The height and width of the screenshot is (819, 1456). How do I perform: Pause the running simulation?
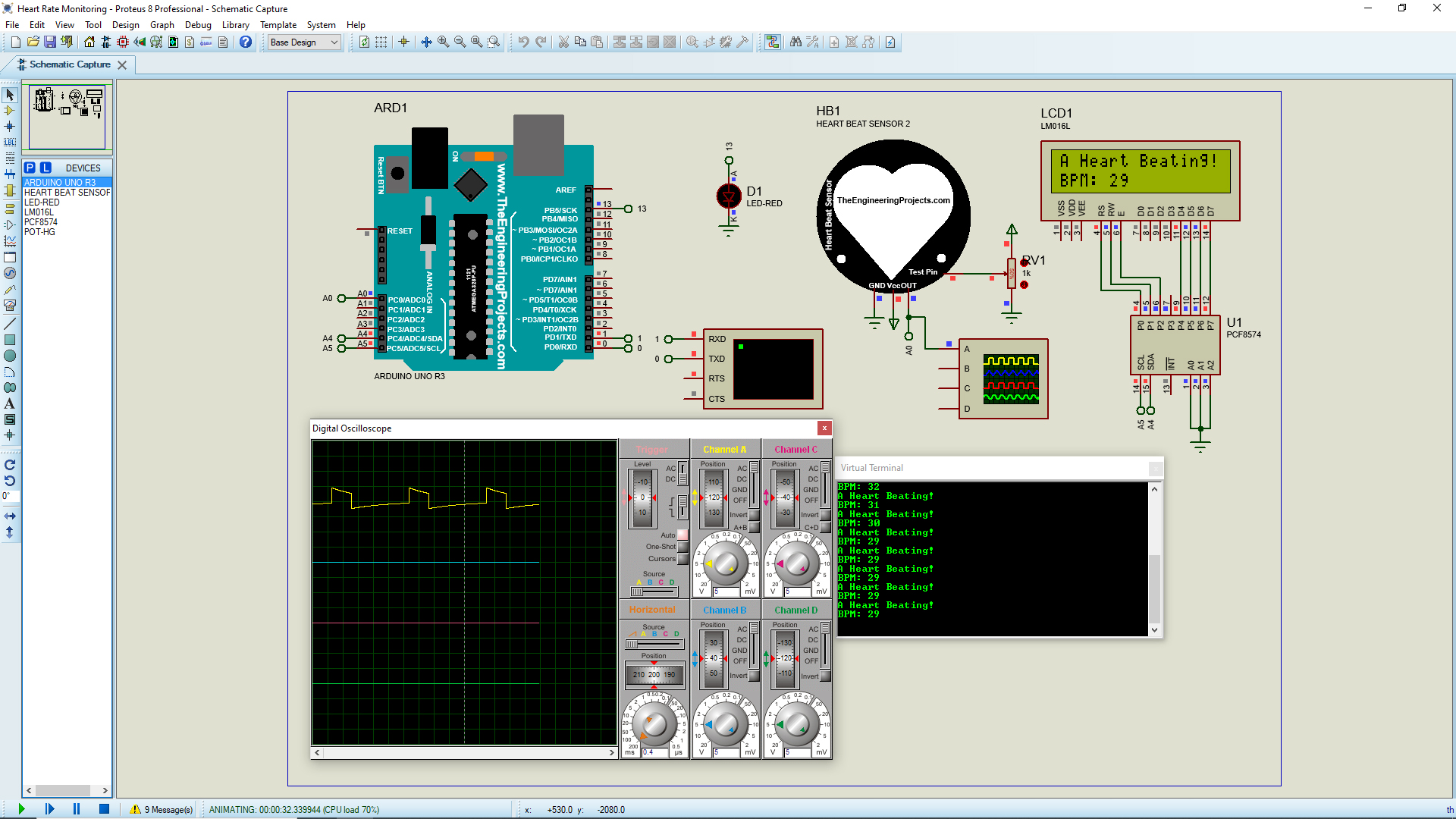coord(77,809)
